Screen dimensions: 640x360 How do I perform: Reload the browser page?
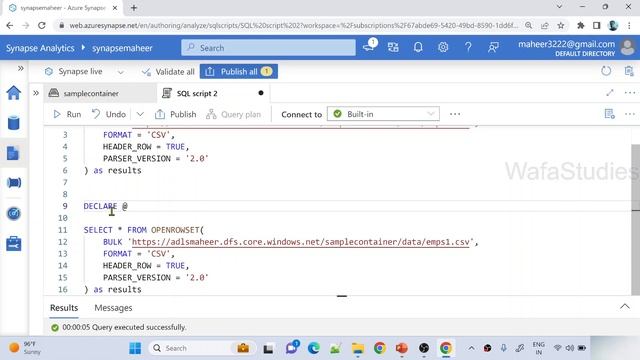(x=42, y=25)
